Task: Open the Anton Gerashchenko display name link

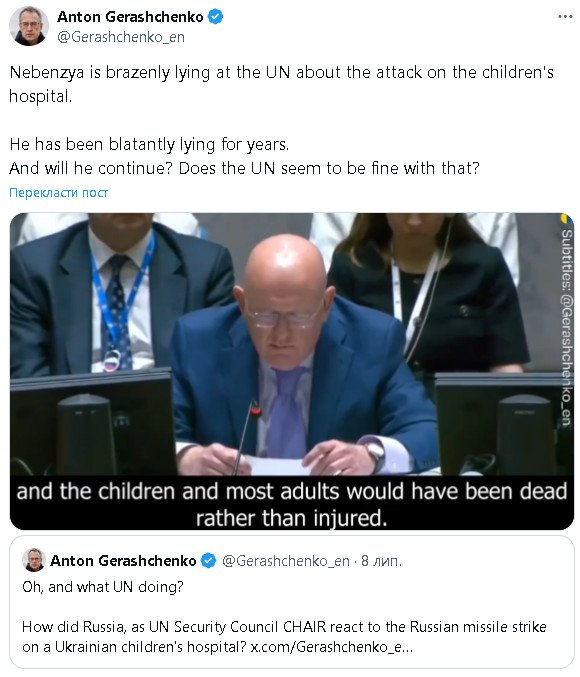Action: coord(130,17)
